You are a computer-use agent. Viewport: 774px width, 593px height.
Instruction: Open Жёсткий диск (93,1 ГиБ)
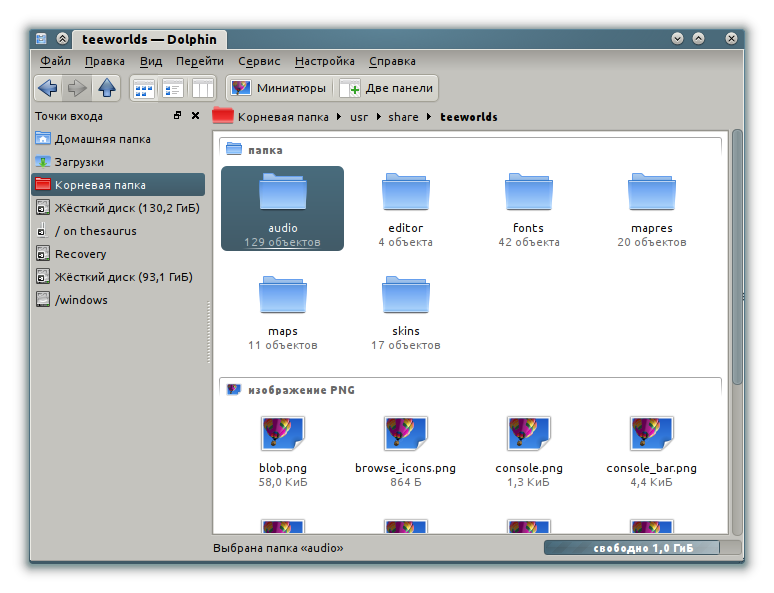pos(118,277)
